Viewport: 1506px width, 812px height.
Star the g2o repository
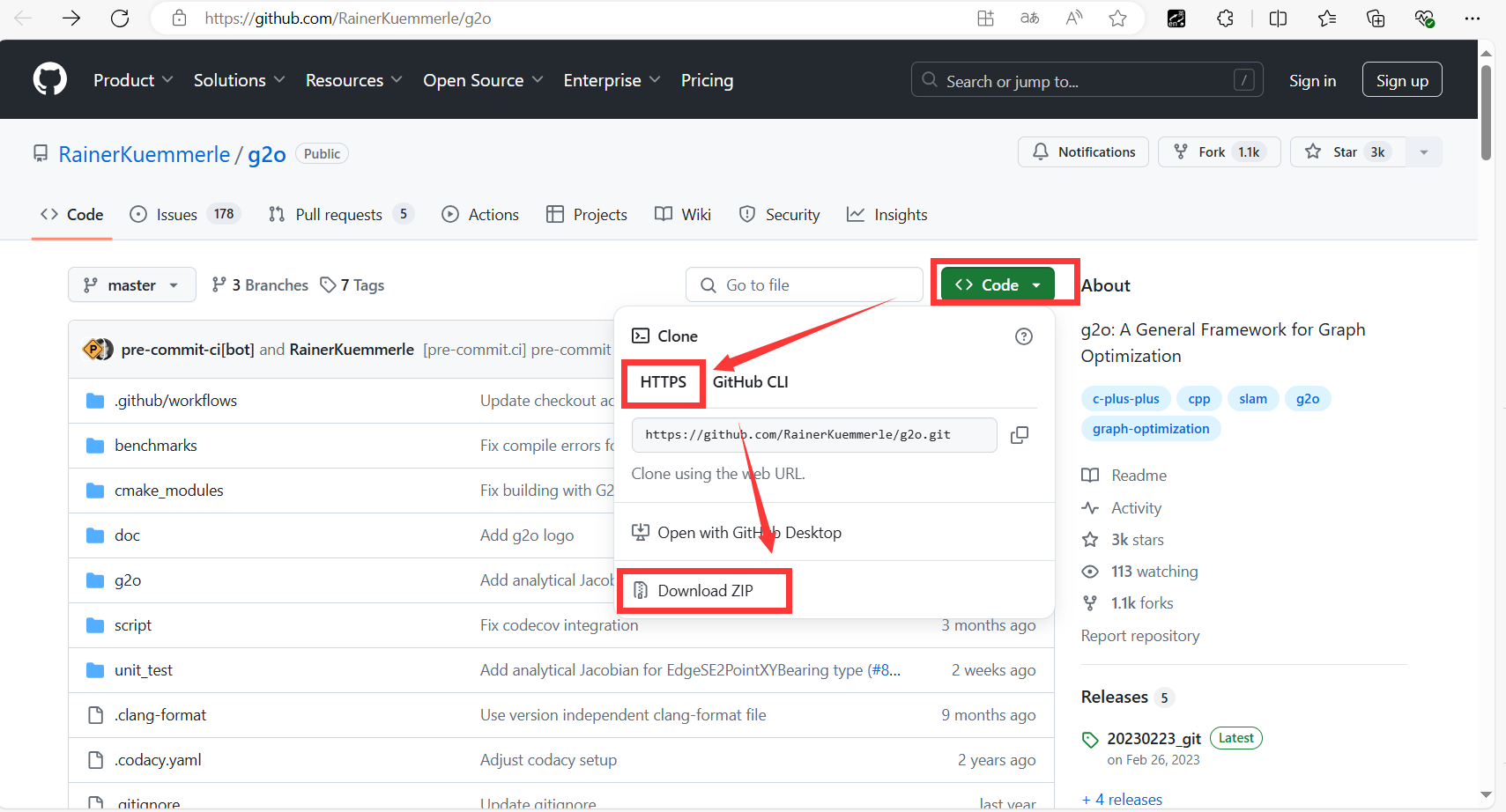click(1348, 152)
